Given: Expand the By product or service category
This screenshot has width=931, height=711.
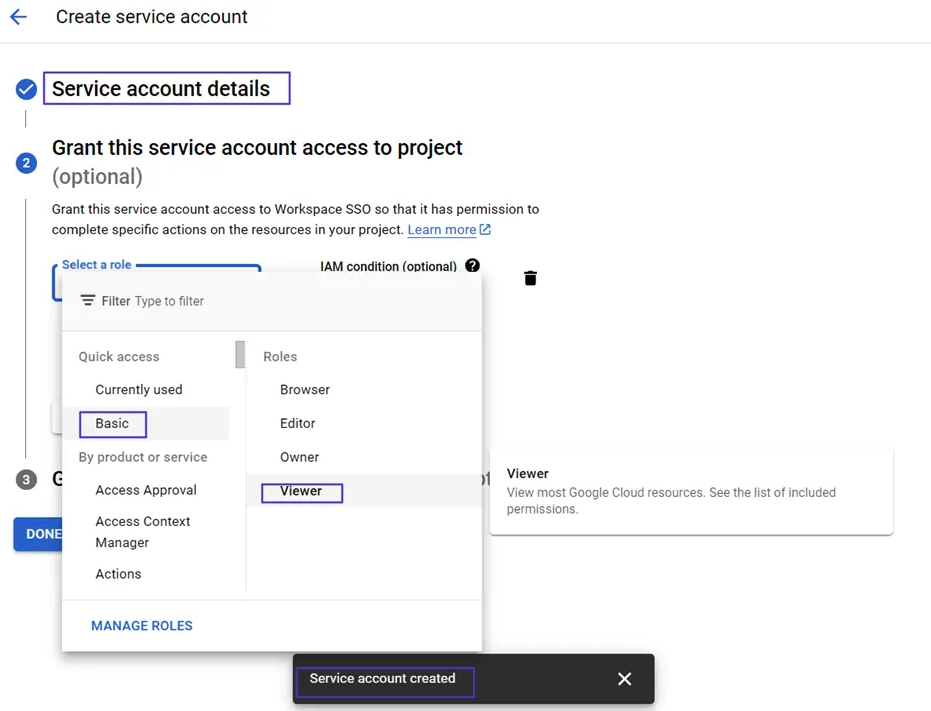Looking at the screenshot, I should click(142, 457).
